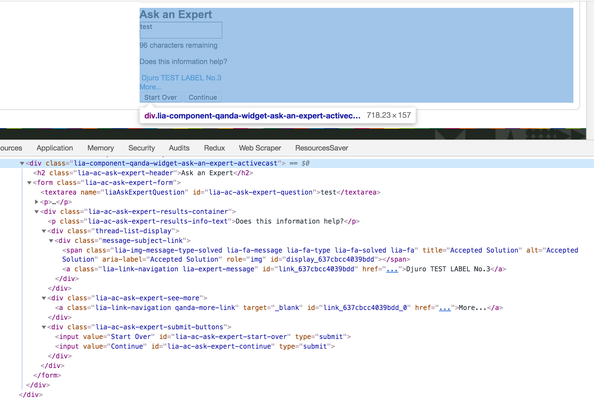Viewport: 594px width, 400px height.
Task: Collapse the submit-buttons div node
Action: (x=44, y=327)
